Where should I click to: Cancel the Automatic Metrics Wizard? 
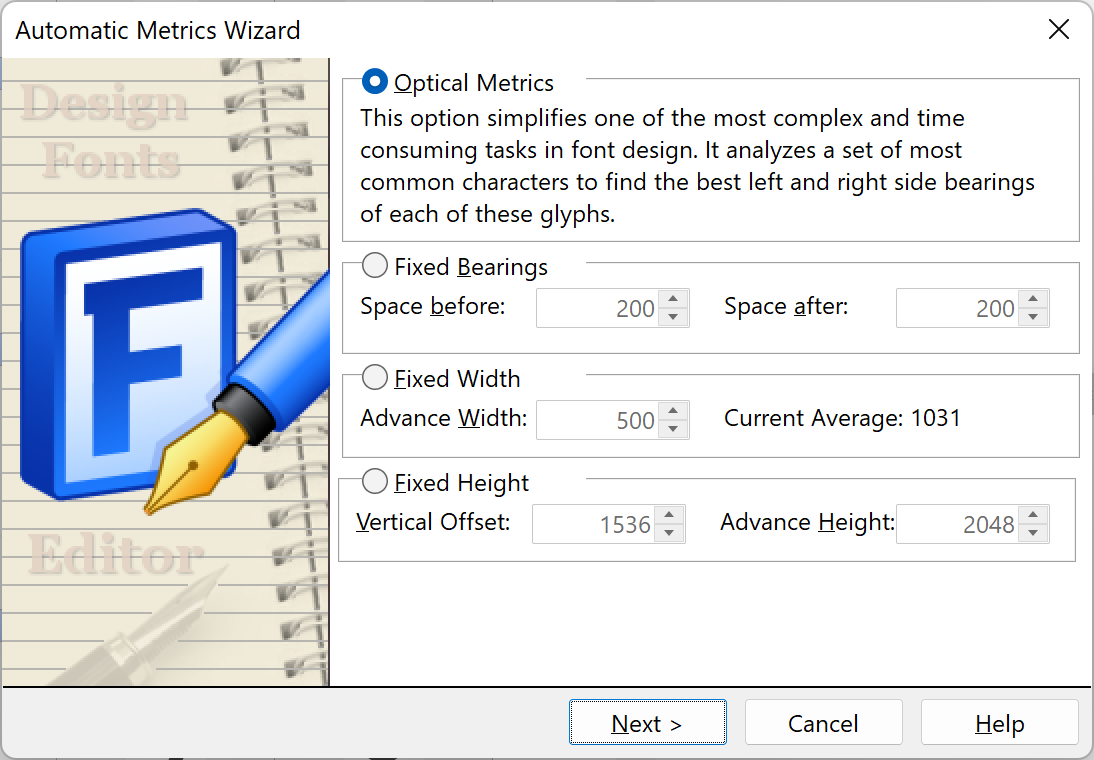tap(823, 722)
